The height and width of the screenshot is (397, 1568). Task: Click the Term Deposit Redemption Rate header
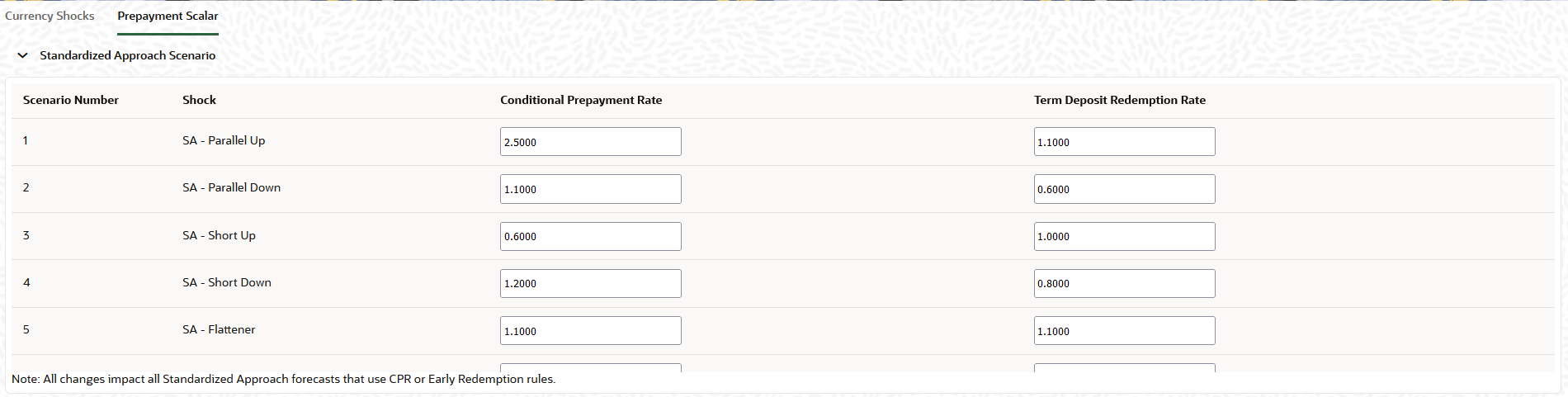point(1120,100)
